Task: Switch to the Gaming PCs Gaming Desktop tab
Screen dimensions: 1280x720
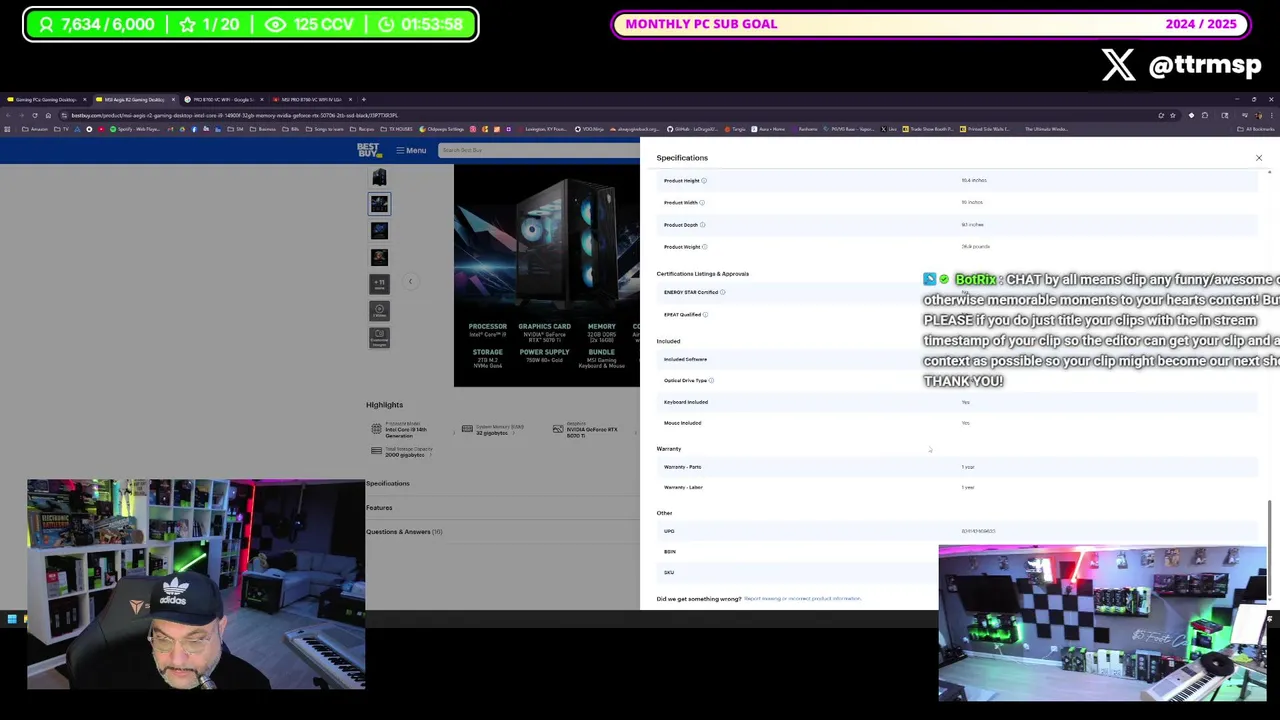Action: click(46, 99)
